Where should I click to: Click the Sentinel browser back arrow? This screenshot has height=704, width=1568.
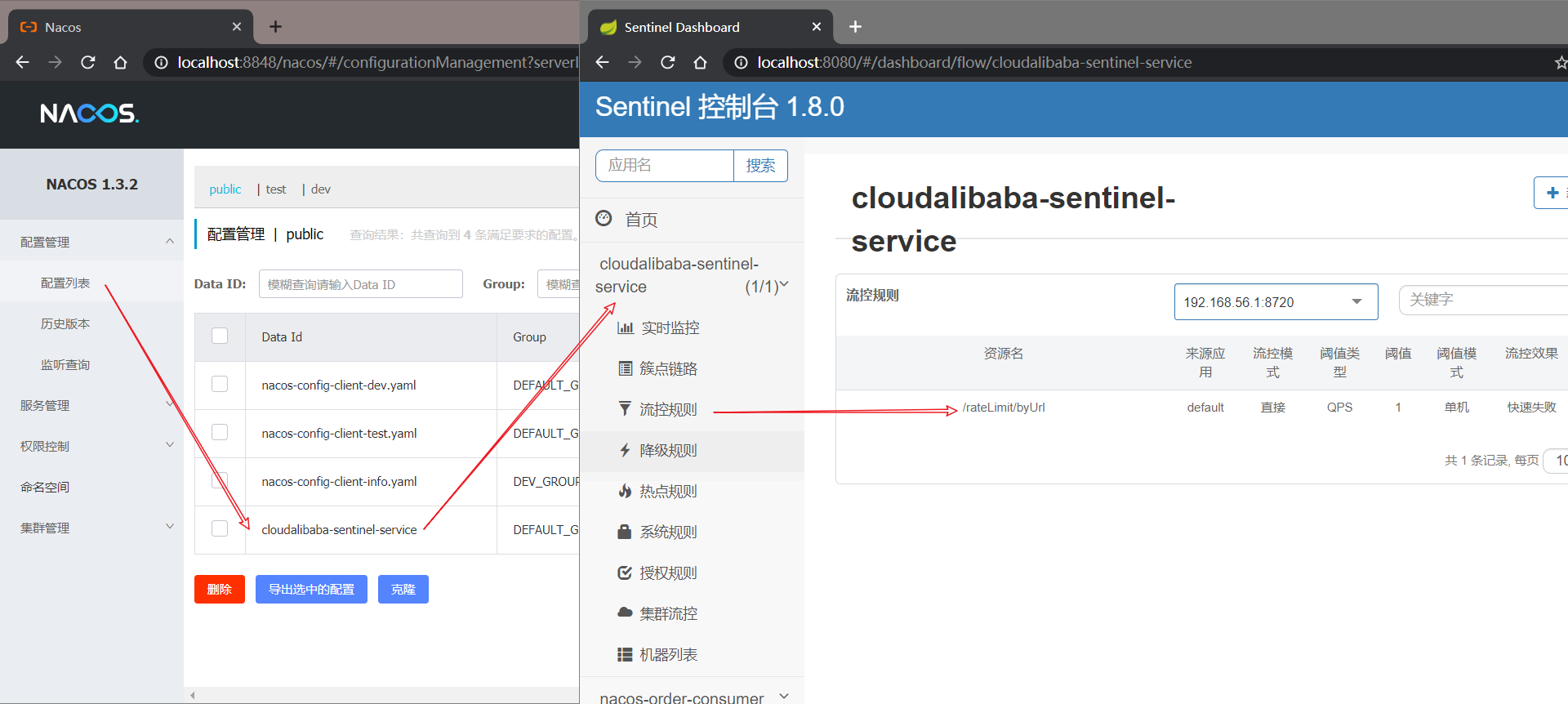pyautogui.click(x=603, y=63)
